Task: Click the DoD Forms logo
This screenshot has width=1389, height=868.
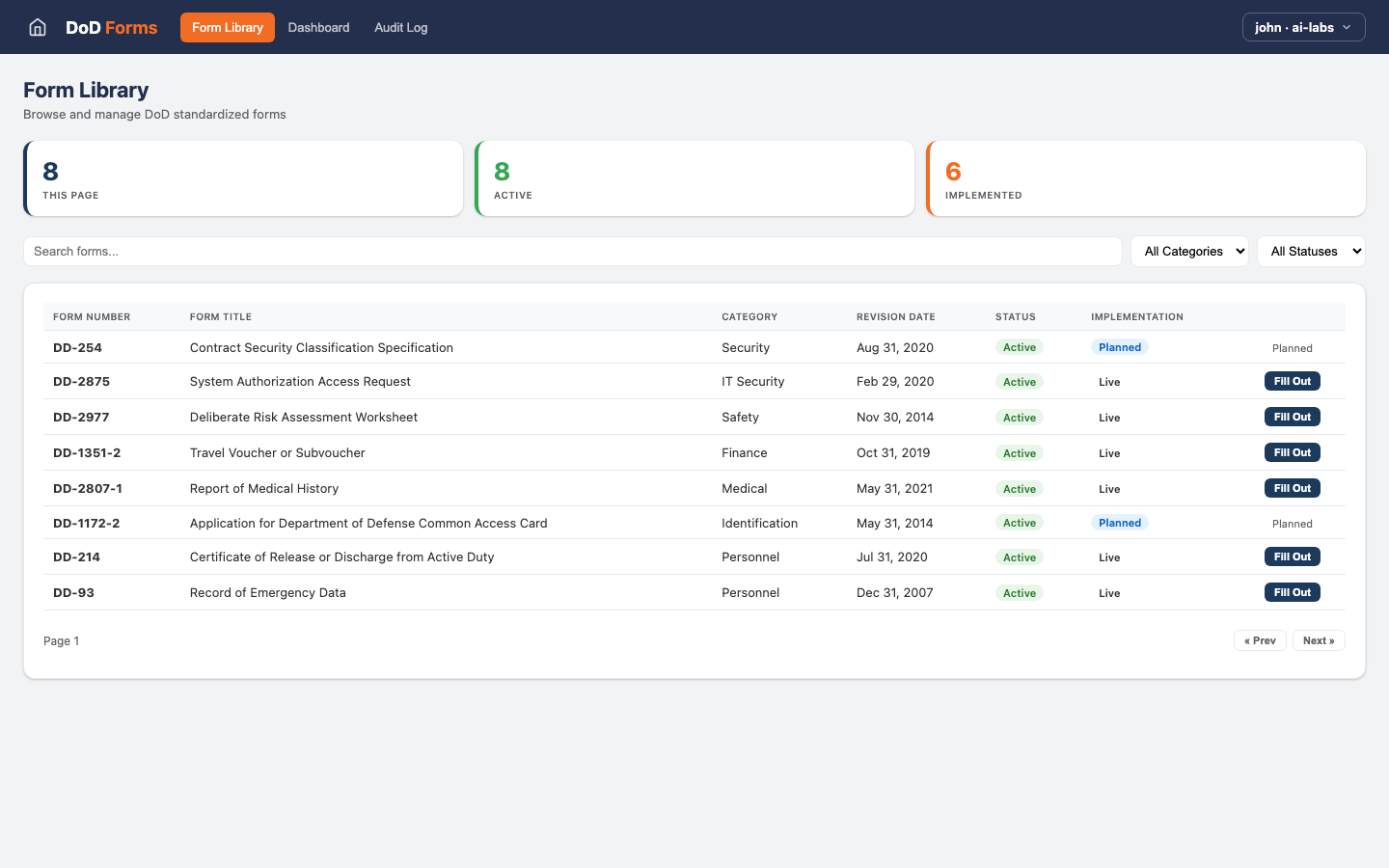Action: 111,27
